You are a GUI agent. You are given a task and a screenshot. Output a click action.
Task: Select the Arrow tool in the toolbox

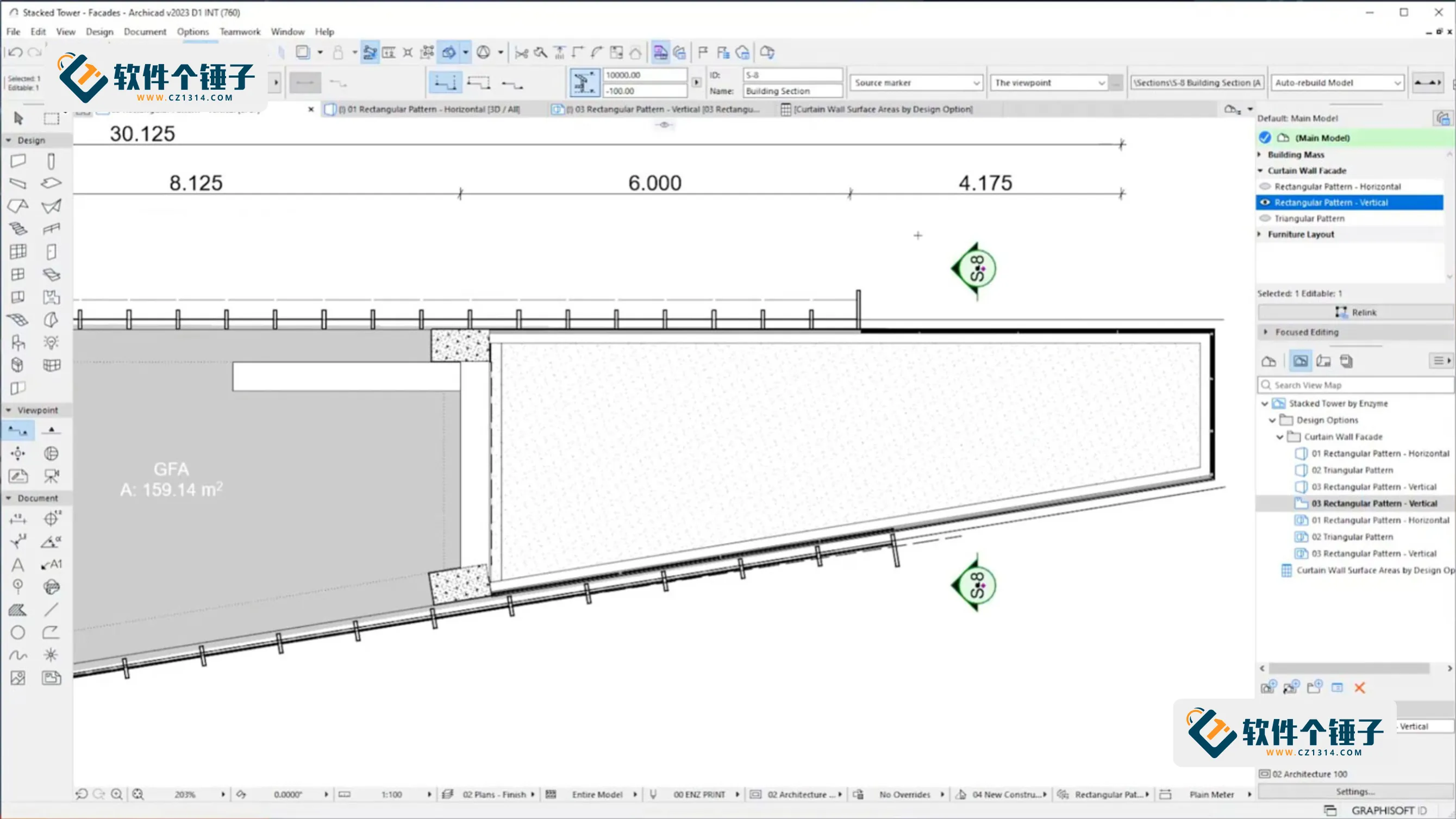point(18,118)
